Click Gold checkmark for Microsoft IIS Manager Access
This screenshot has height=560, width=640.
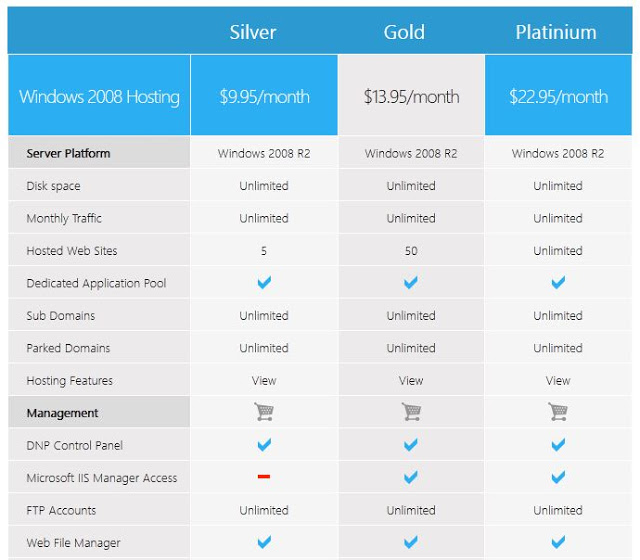tap(411, 477)
